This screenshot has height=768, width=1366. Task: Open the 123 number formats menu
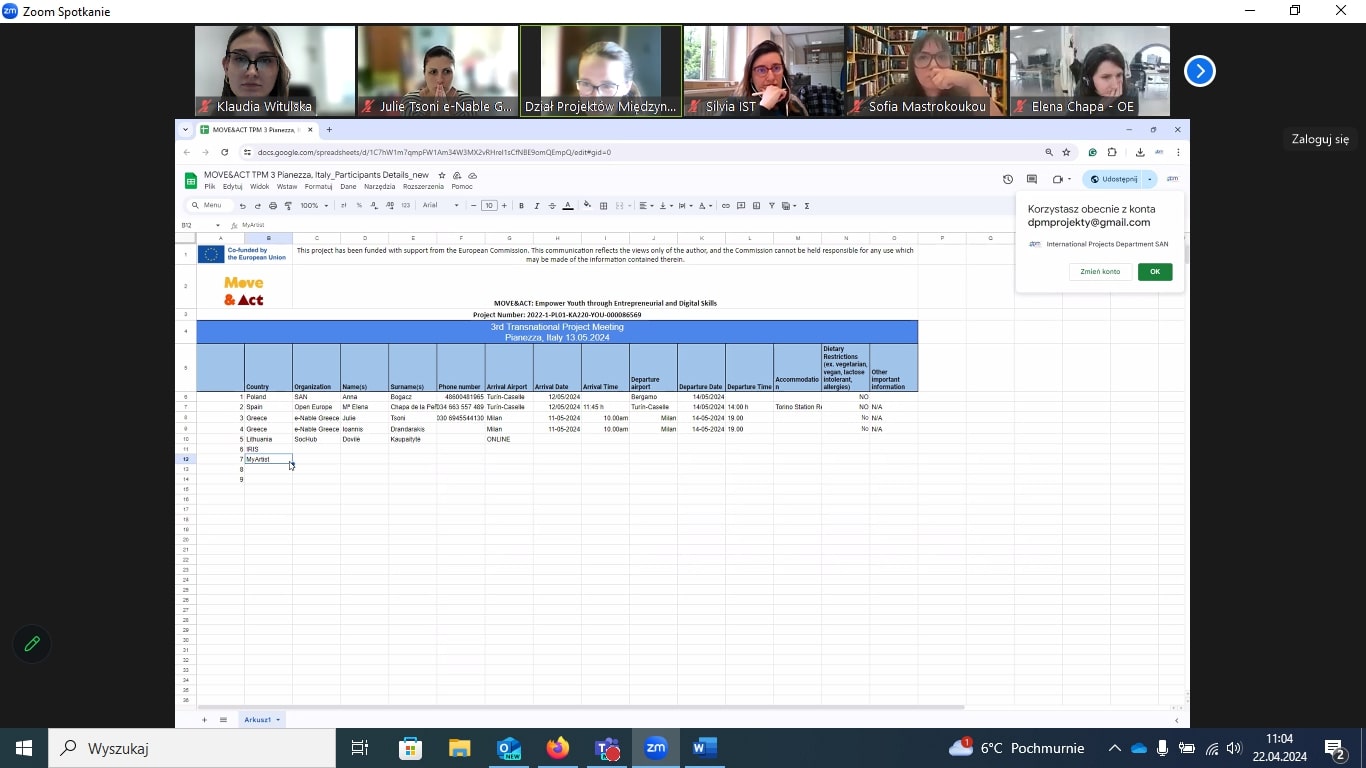coord(405,206)
